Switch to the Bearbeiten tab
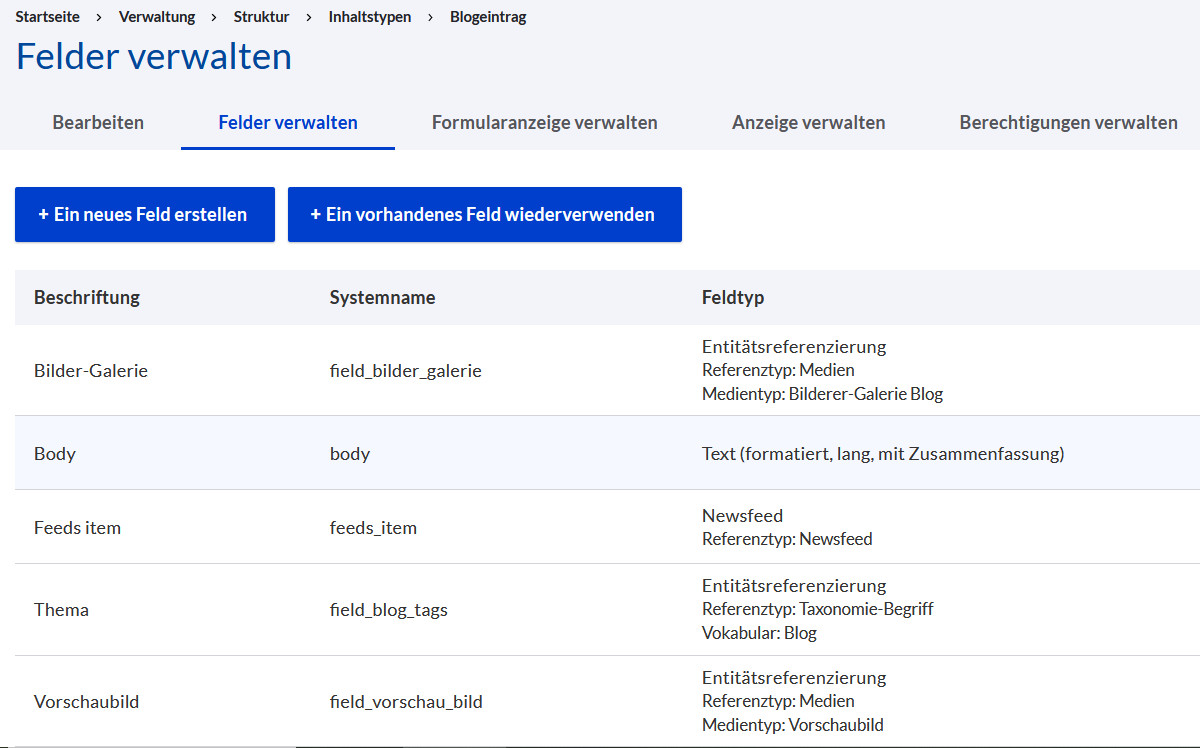The image size is (1200, 748). 98,122
